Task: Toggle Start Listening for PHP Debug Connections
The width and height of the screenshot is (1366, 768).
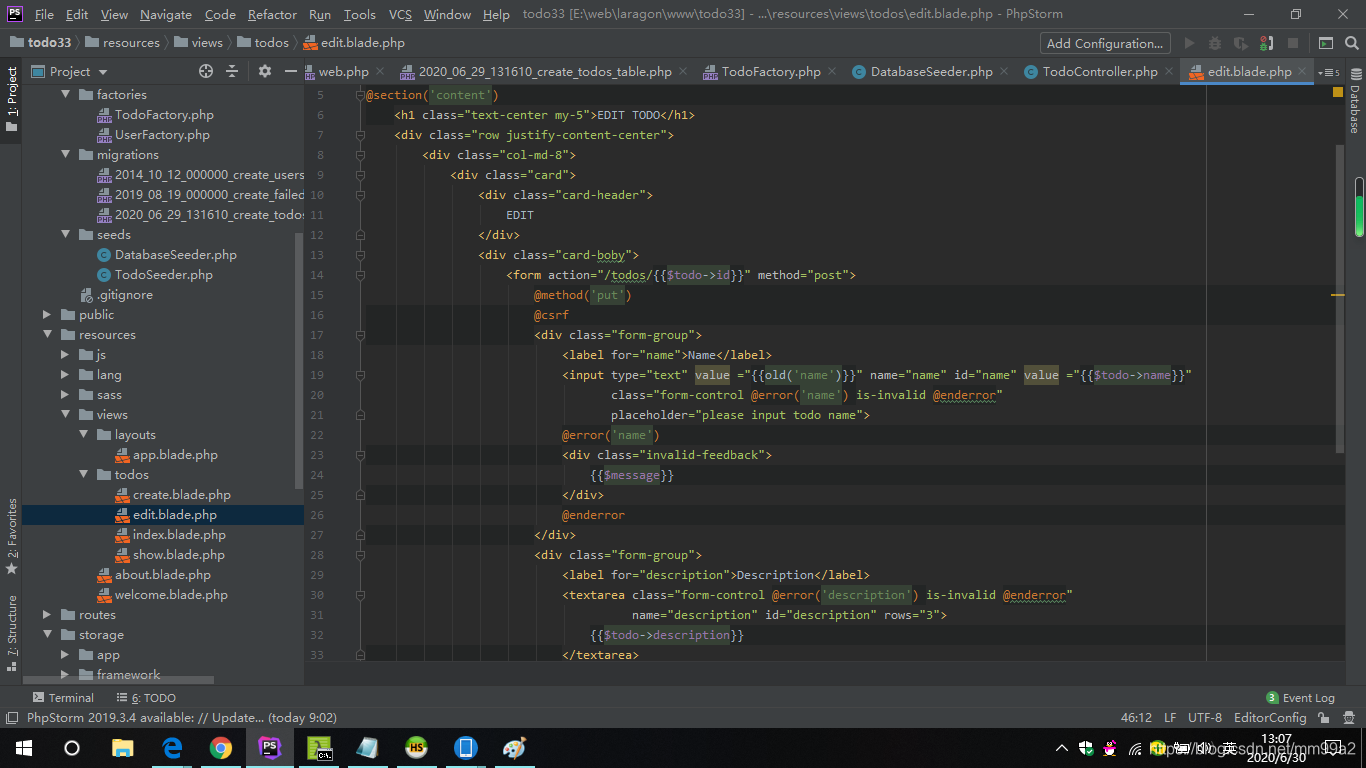Action: click(x=1267, y=43)
